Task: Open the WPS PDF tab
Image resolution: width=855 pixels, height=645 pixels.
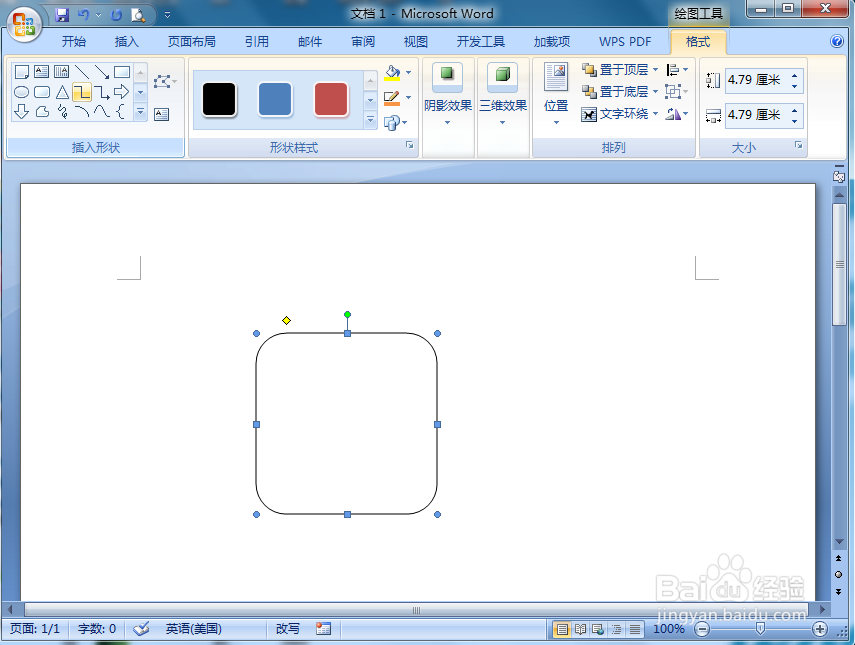Action: coord(625,41)
